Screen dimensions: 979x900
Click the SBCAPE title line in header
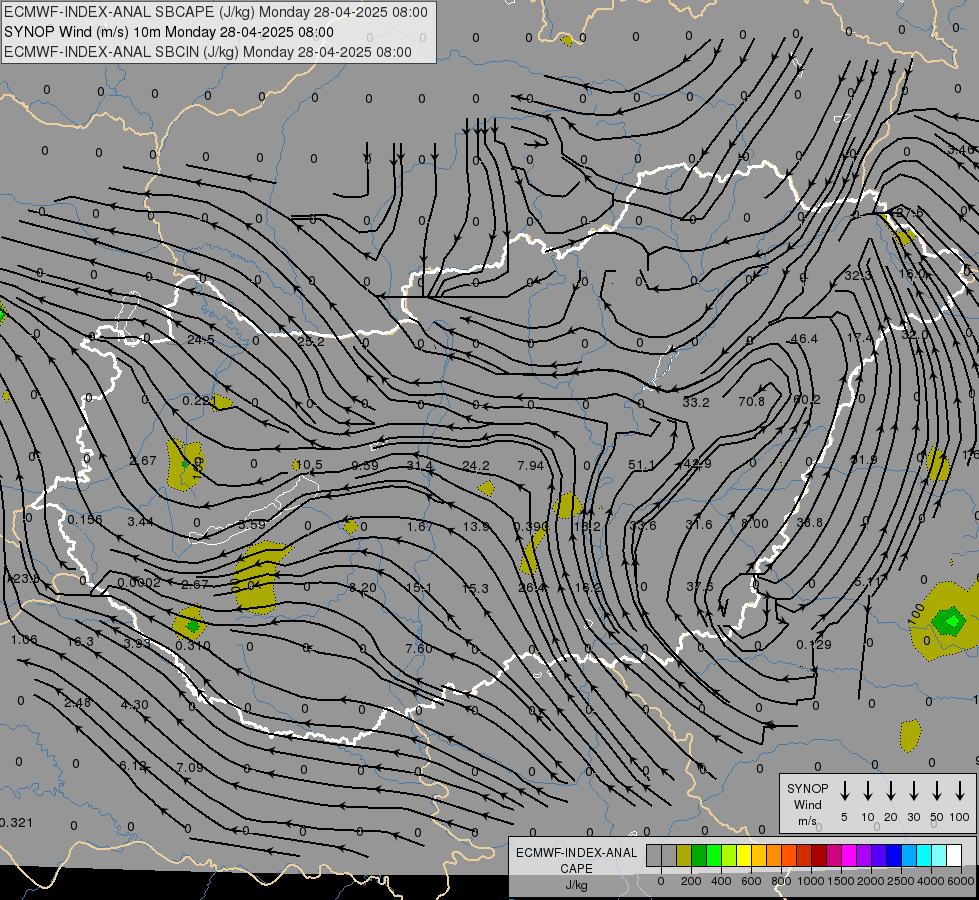coord(216,12)
